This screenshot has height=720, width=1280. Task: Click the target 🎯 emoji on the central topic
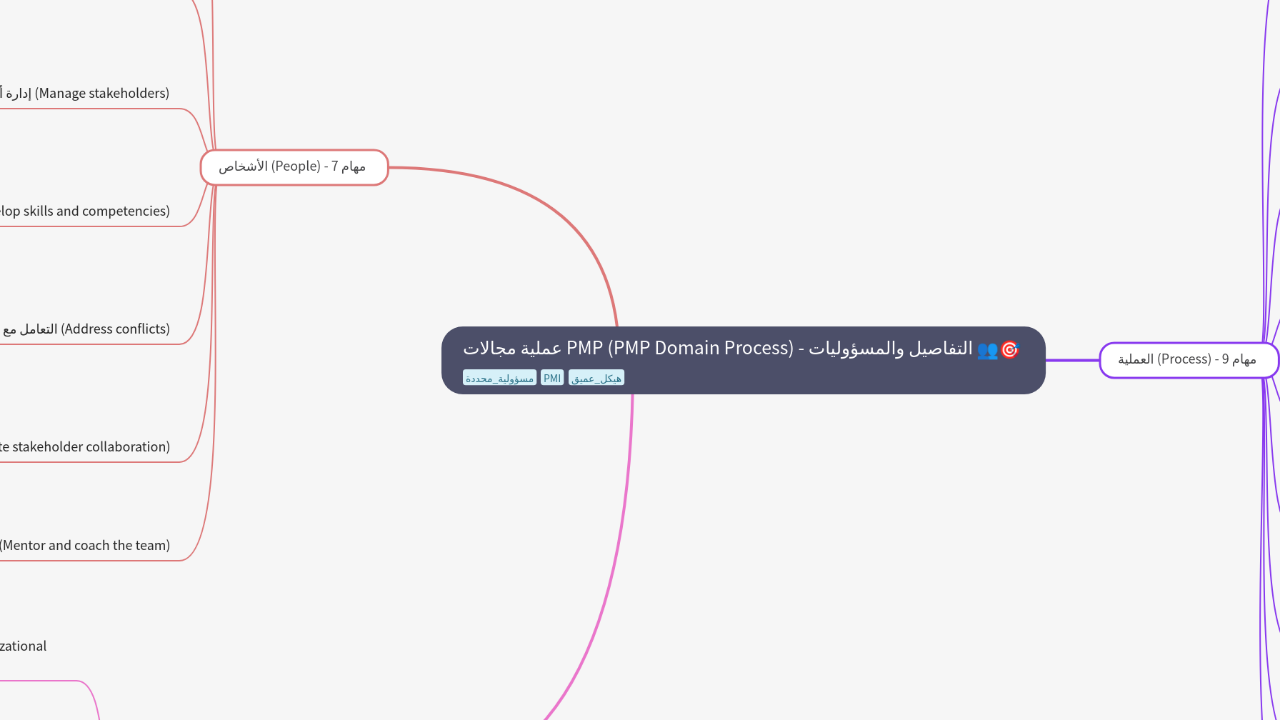tap(1011, 348)
